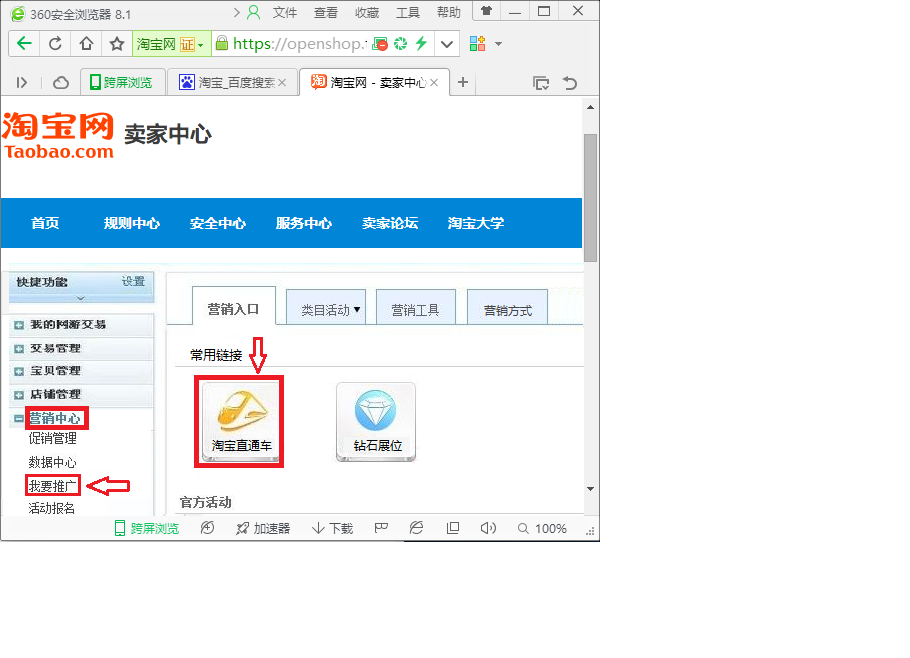Open the cloud sync icon in tab bar
Image resolution: width=910 pixels, height=658 pixels.
coord(60,83)
